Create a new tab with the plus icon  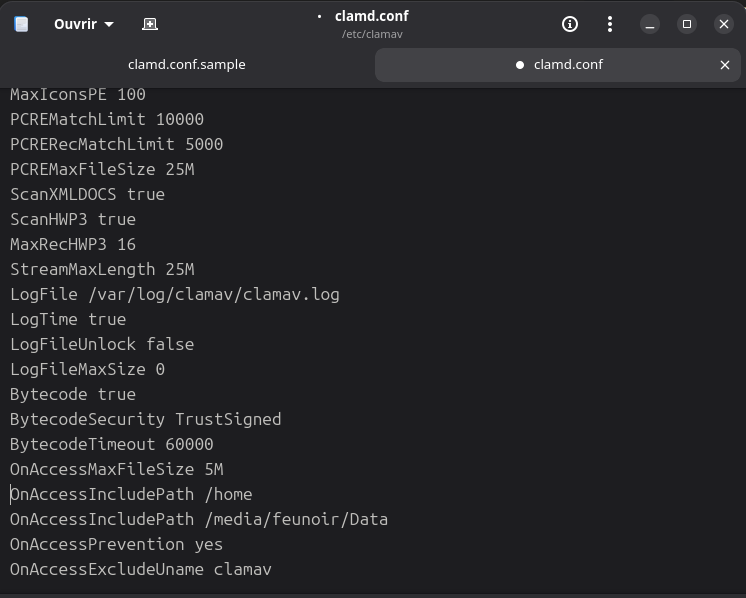tap(150, 24)
